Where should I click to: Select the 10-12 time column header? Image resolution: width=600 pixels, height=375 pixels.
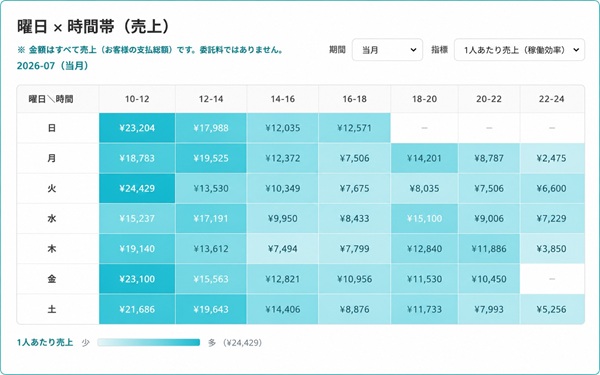tap(137, 99)
